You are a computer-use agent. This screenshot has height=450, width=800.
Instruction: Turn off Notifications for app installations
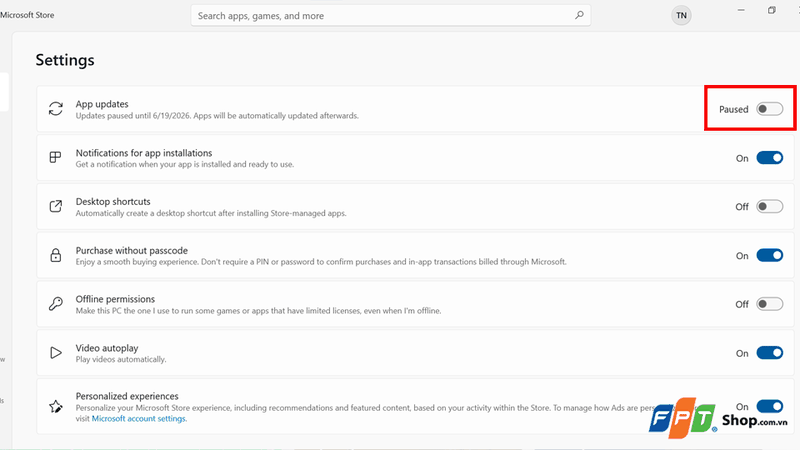coord(769,158)
